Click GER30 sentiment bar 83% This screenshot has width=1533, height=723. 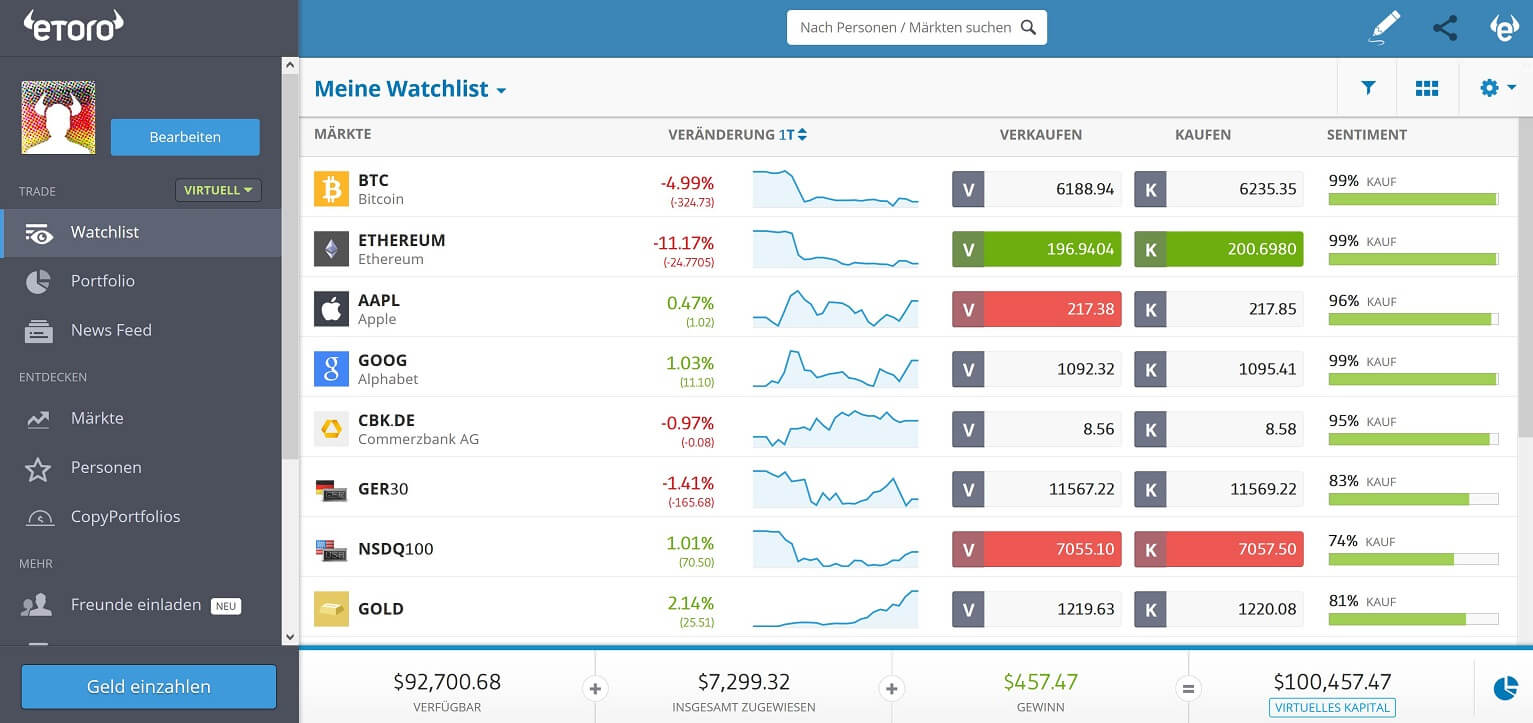(1413, 499)
